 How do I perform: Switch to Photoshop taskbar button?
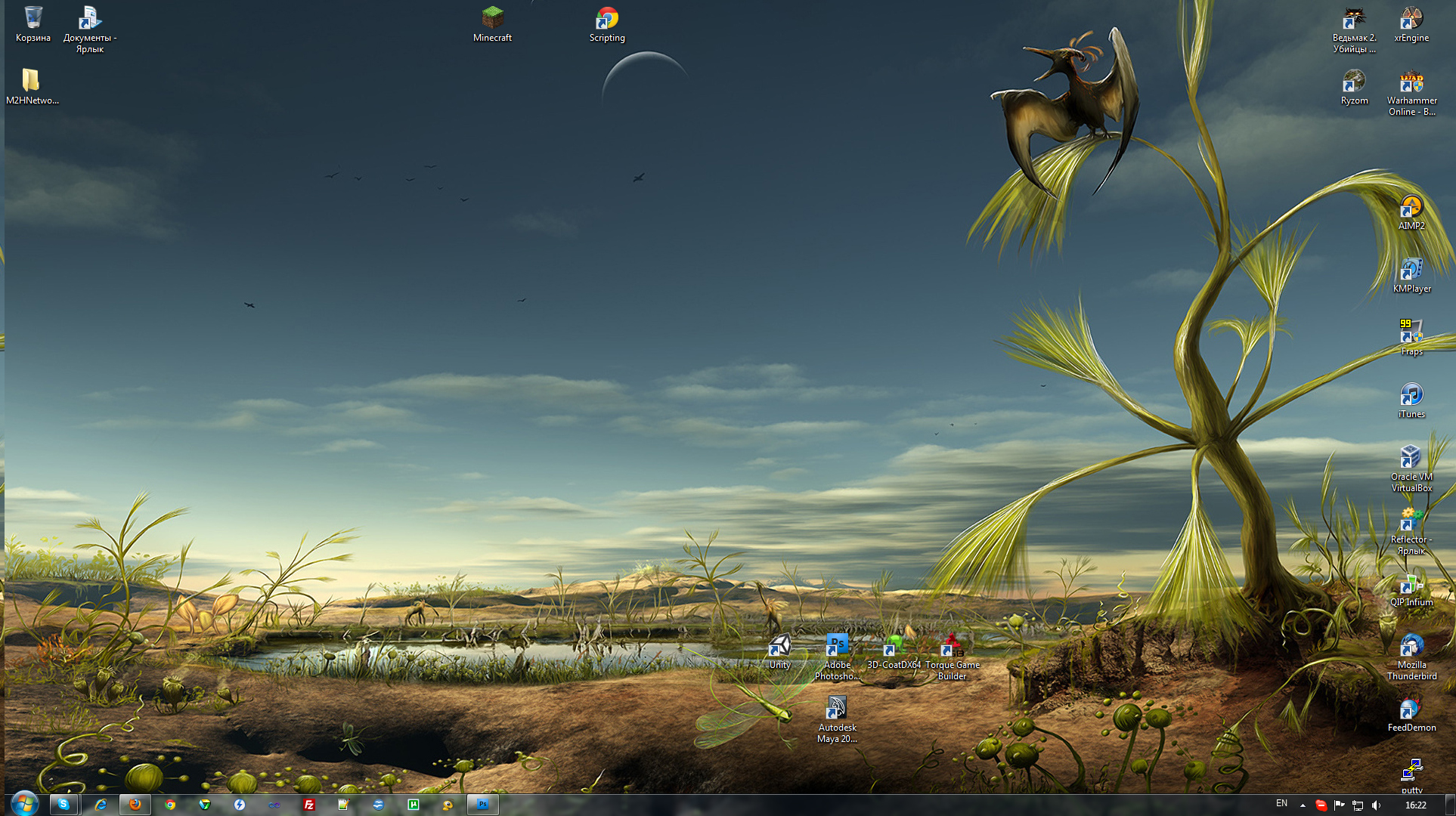tap(482, 805)
